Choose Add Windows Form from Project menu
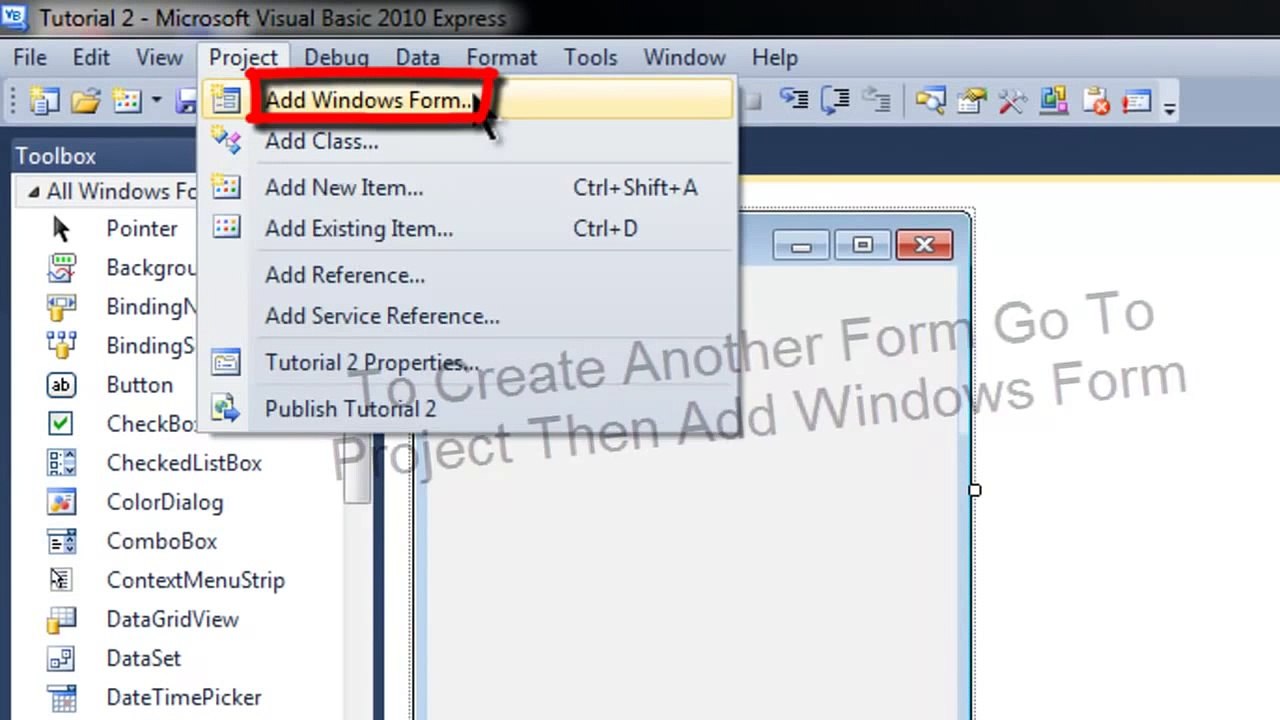The image size is (1280, 720). pyautogui.click(x=468, y=100)
